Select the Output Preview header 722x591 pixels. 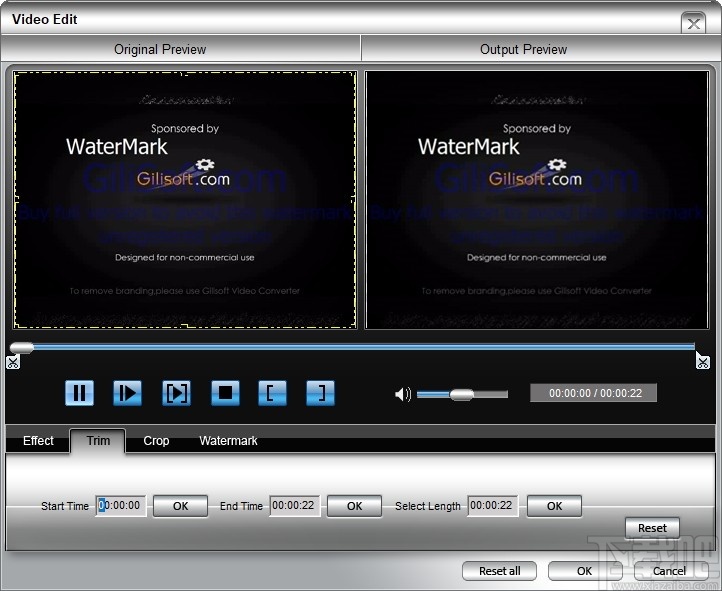pos(523,49)
